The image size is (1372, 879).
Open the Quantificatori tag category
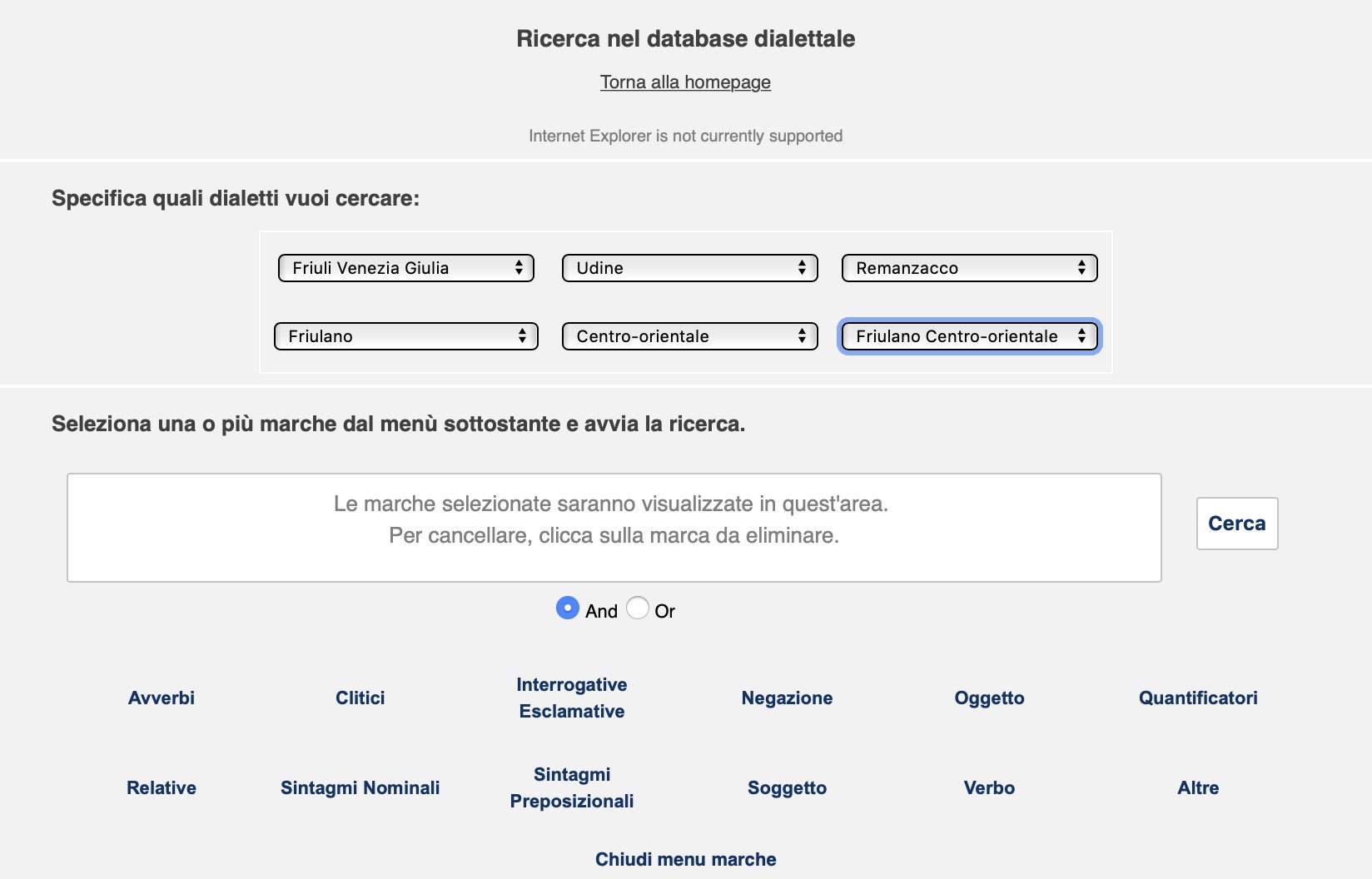[1198, 698]
